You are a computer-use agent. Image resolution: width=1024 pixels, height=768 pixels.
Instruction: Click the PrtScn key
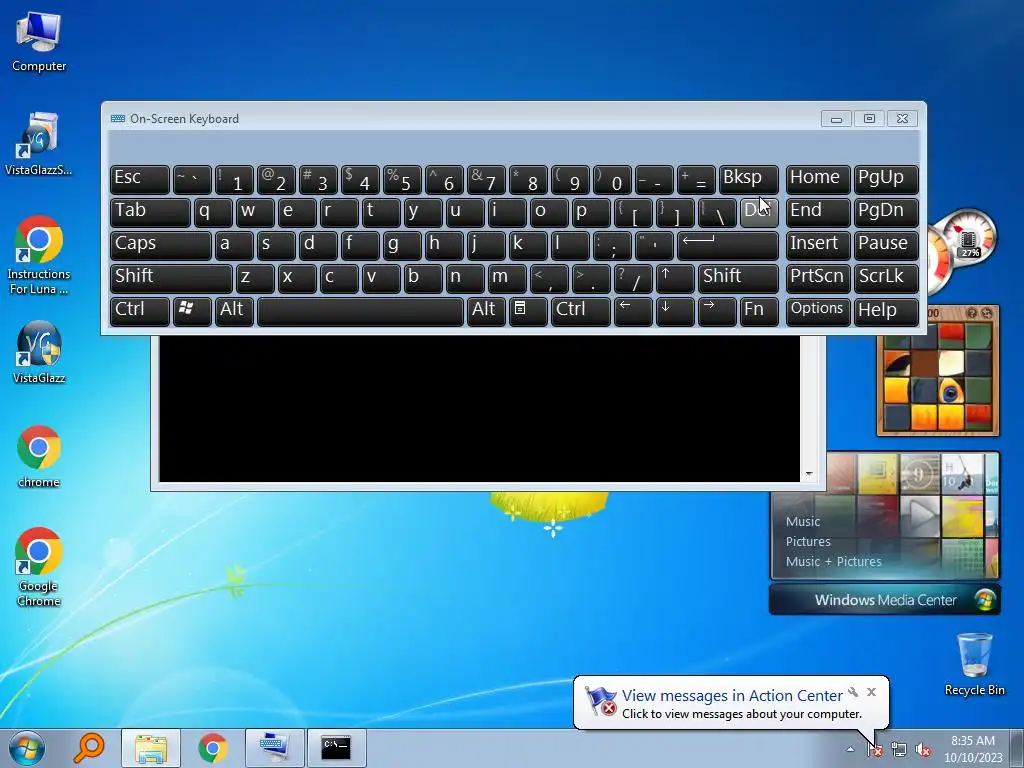(818, 278)
